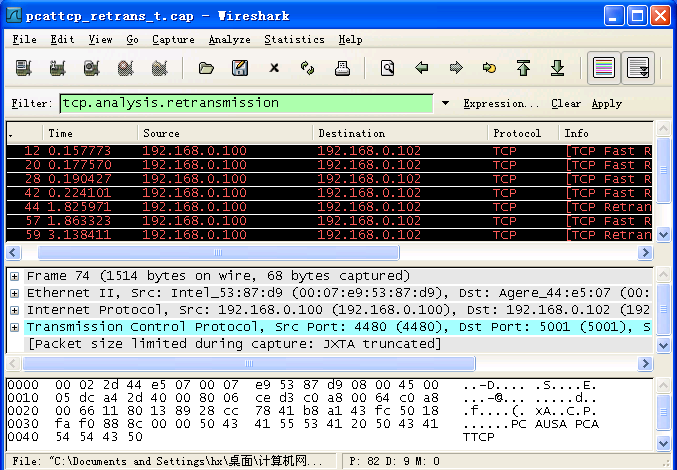
Task: Open the Go menu
Action: pos(132,40)
